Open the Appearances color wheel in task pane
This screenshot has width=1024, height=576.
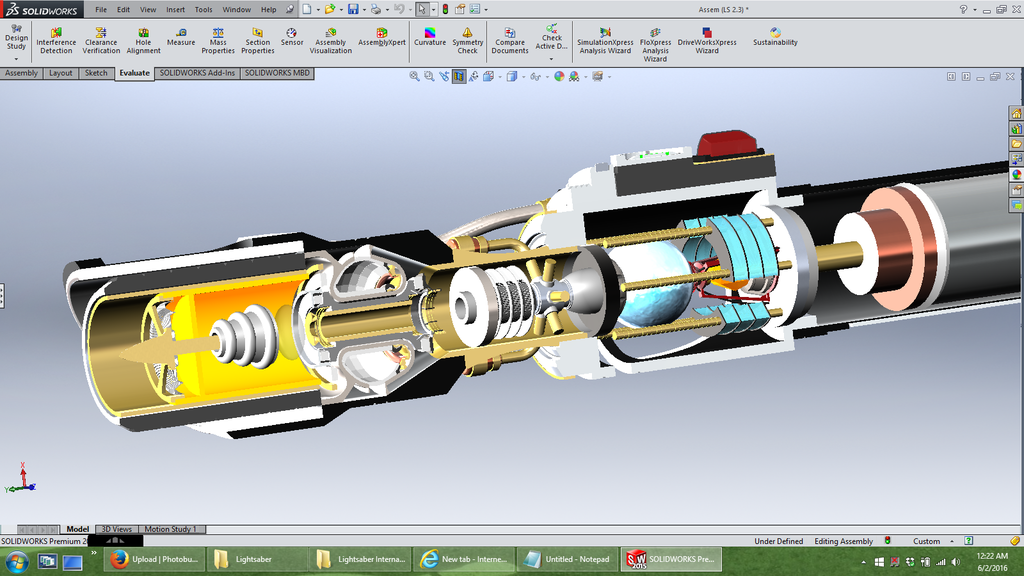[x=1016, y=174]
